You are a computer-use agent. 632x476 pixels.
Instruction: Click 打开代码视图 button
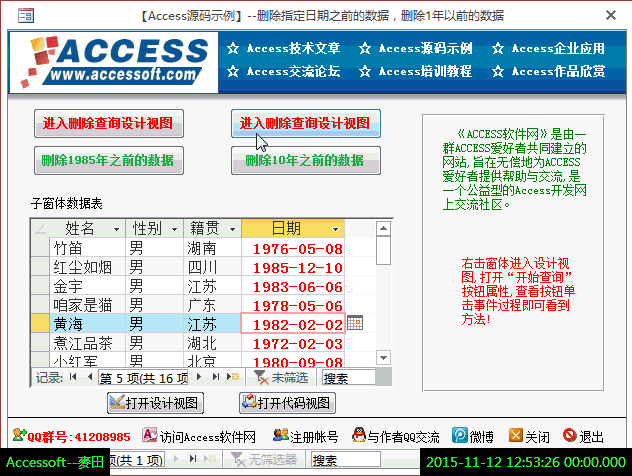click(287, 403)
